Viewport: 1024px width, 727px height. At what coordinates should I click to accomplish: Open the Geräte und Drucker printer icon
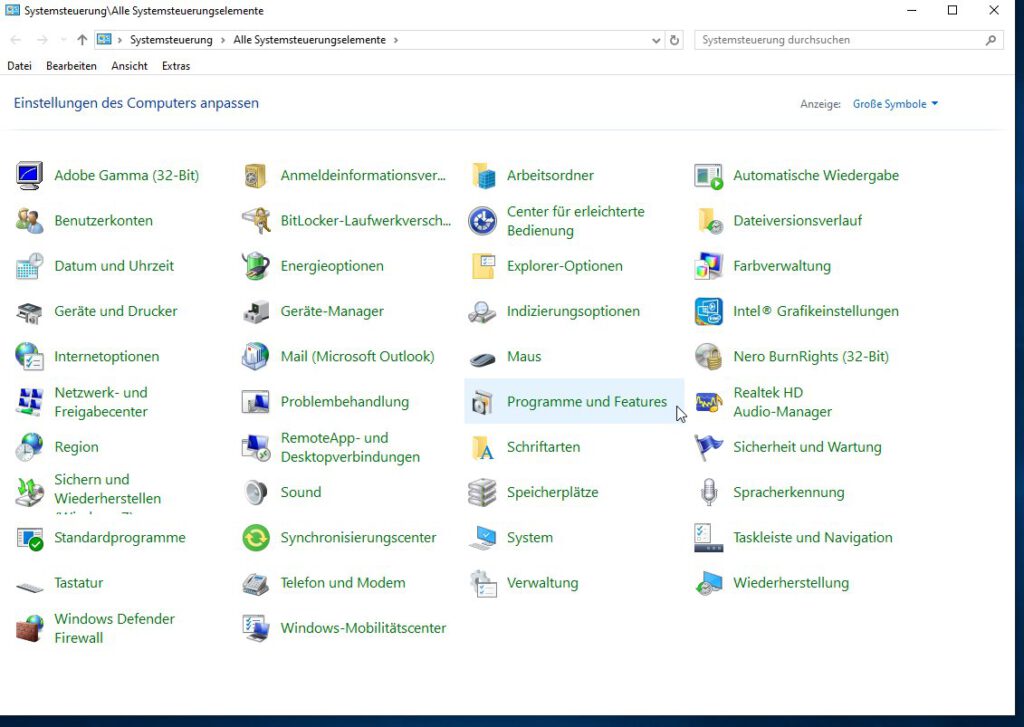click(29, 312)
